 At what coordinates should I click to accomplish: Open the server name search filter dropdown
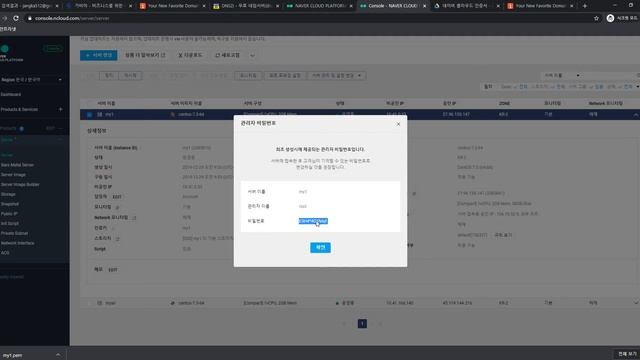(562, 76)
